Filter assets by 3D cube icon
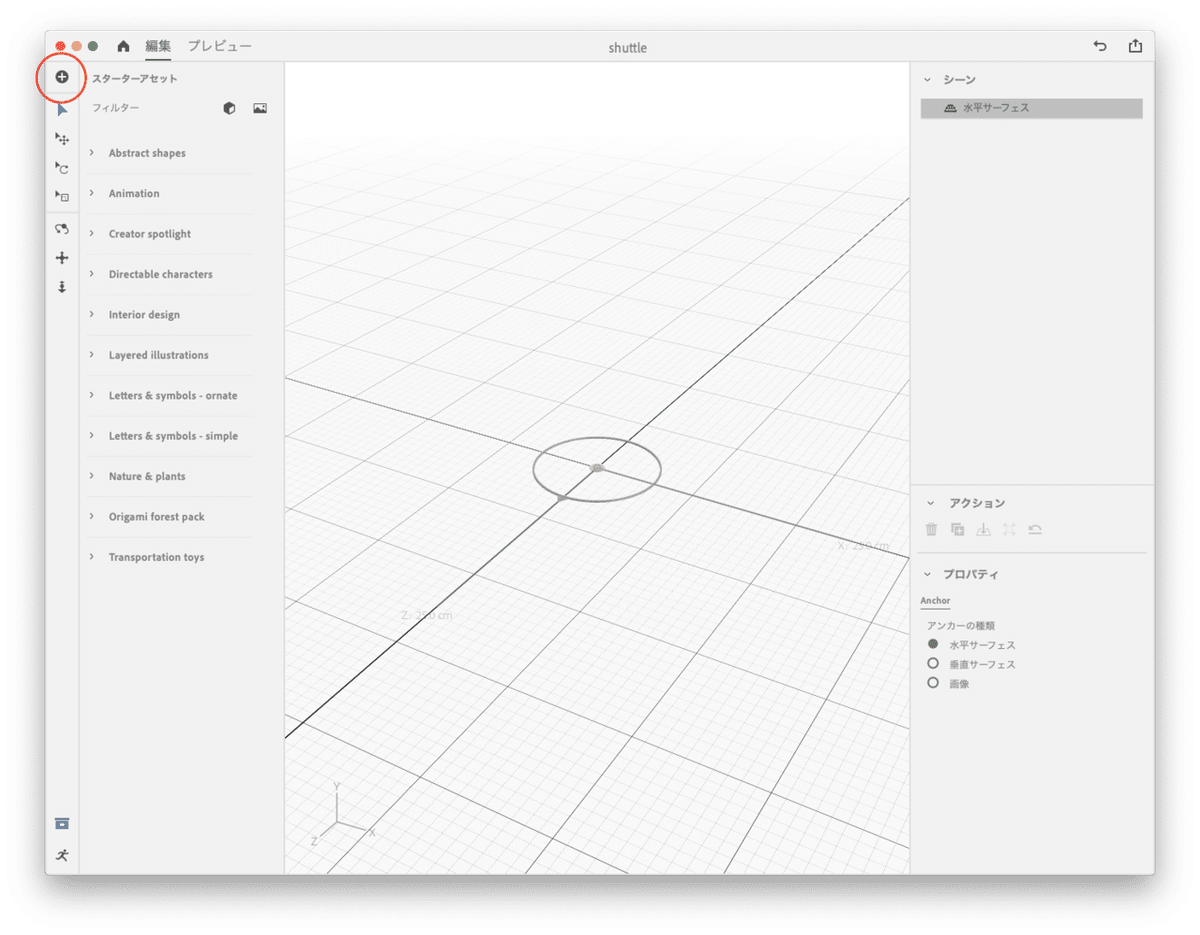The height and width of the screenshot is (935, 1200). click(x=230, y=108)
